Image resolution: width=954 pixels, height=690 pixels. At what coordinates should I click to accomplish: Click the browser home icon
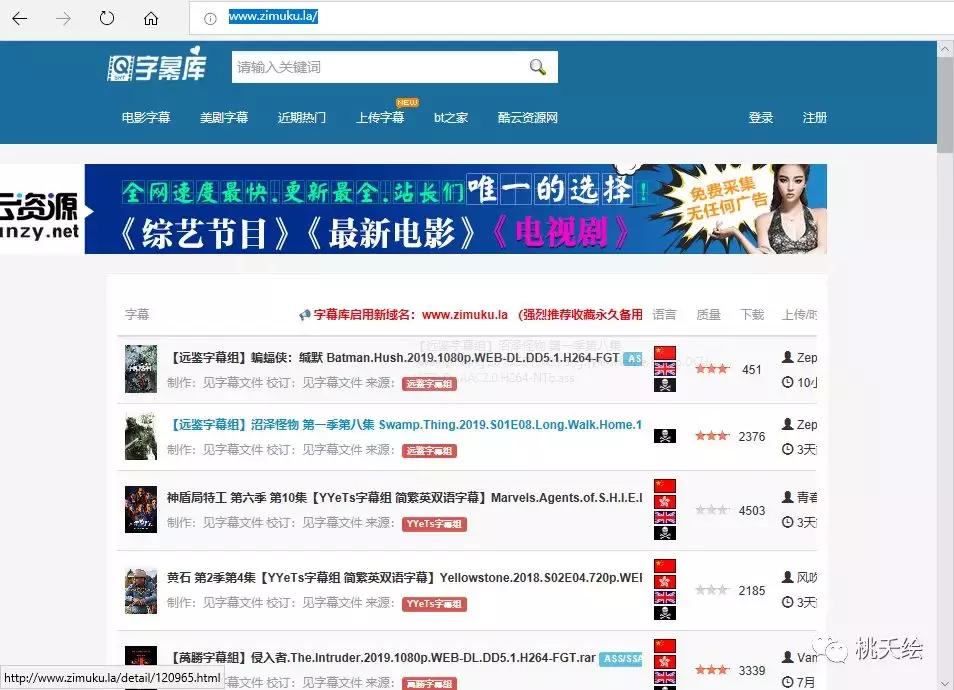click(150, 17)
